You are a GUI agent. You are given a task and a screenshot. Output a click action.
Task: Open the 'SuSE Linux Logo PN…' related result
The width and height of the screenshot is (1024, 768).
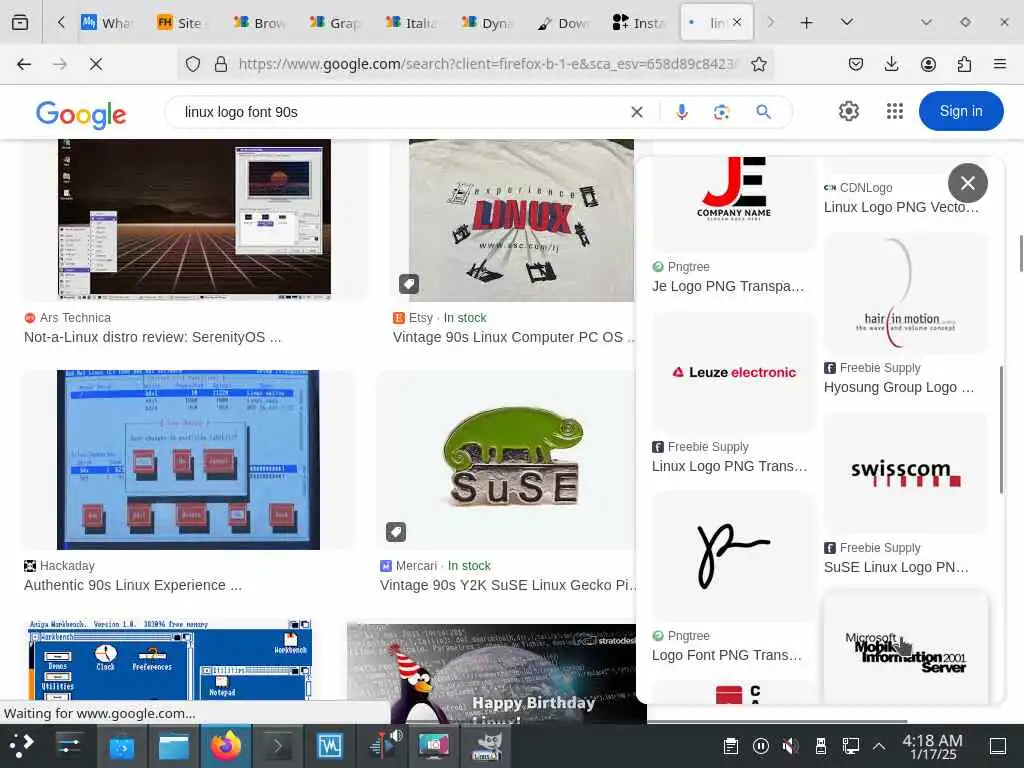[x=896, y=568]
